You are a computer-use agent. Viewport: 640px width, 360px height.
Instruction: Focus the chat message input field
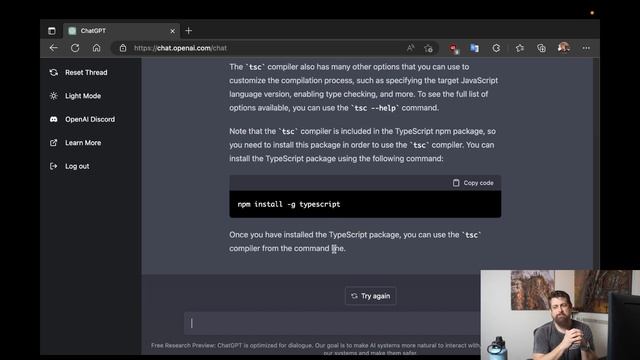click(332, 323)
